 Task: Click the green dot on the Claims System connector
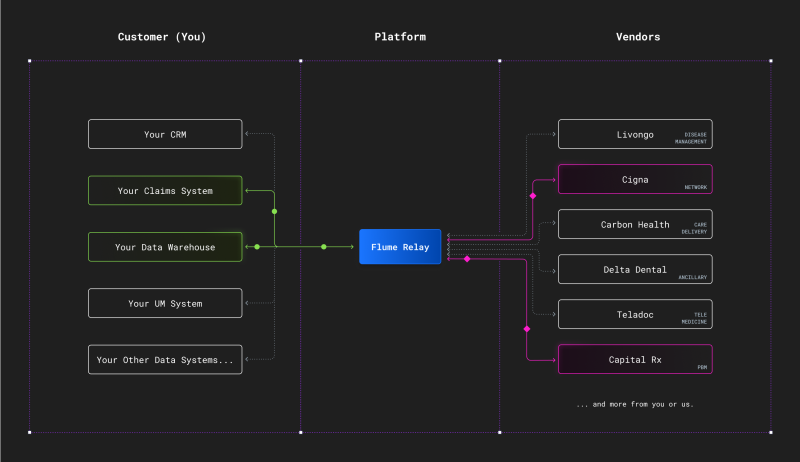coord(274,211)
